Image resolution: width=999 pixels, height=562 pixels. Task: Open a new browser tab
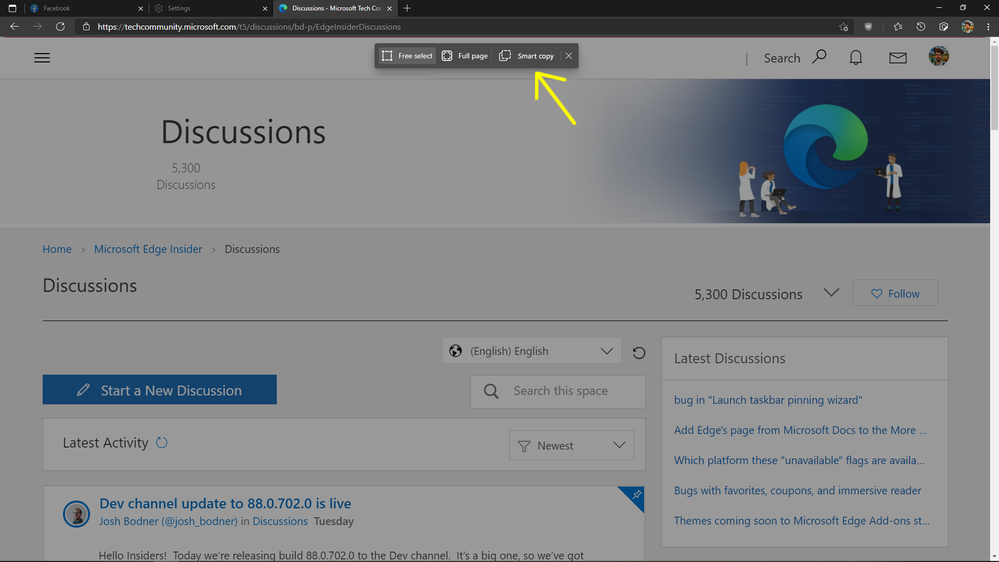pos(407,8)
